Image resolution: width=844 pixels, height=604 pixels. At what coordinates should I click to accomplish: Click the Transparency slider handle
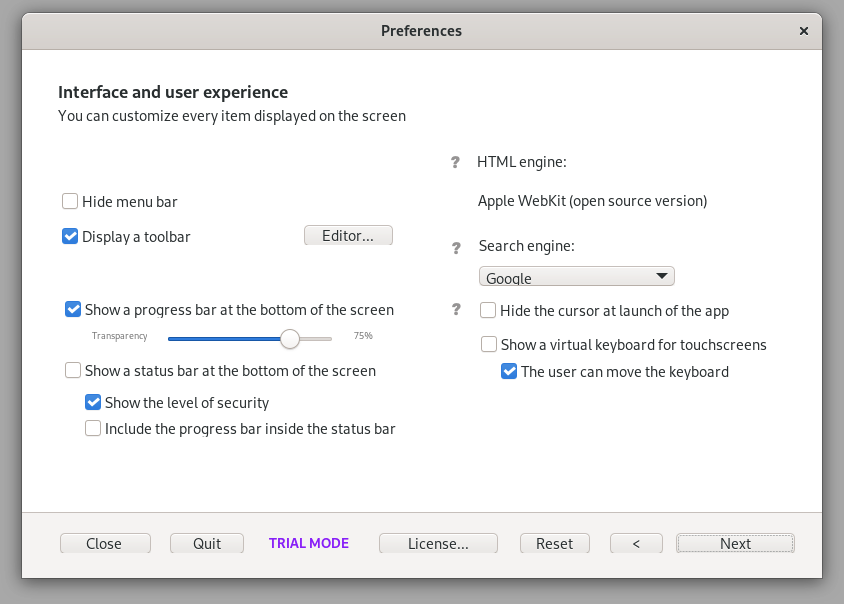[290, 339]
